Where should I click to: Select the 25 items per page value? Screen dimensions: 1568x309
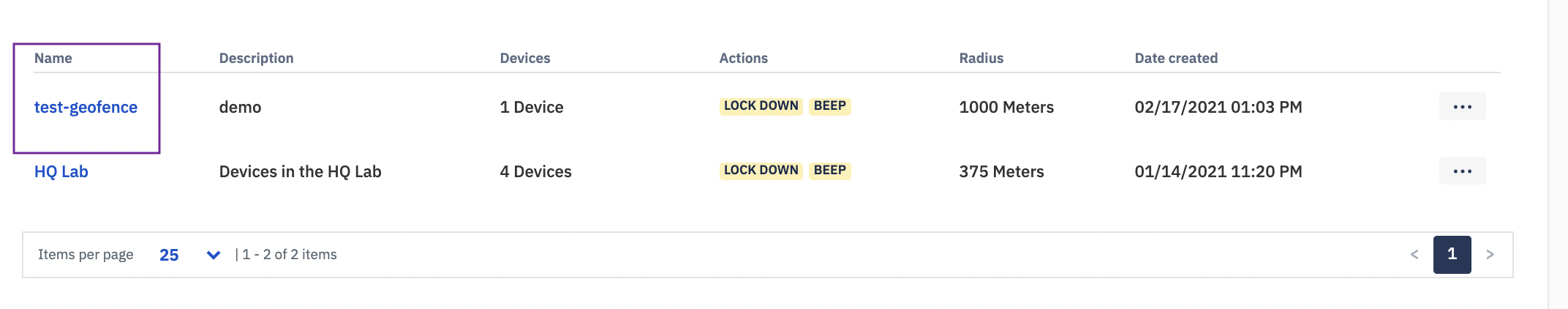click(169, 255)
